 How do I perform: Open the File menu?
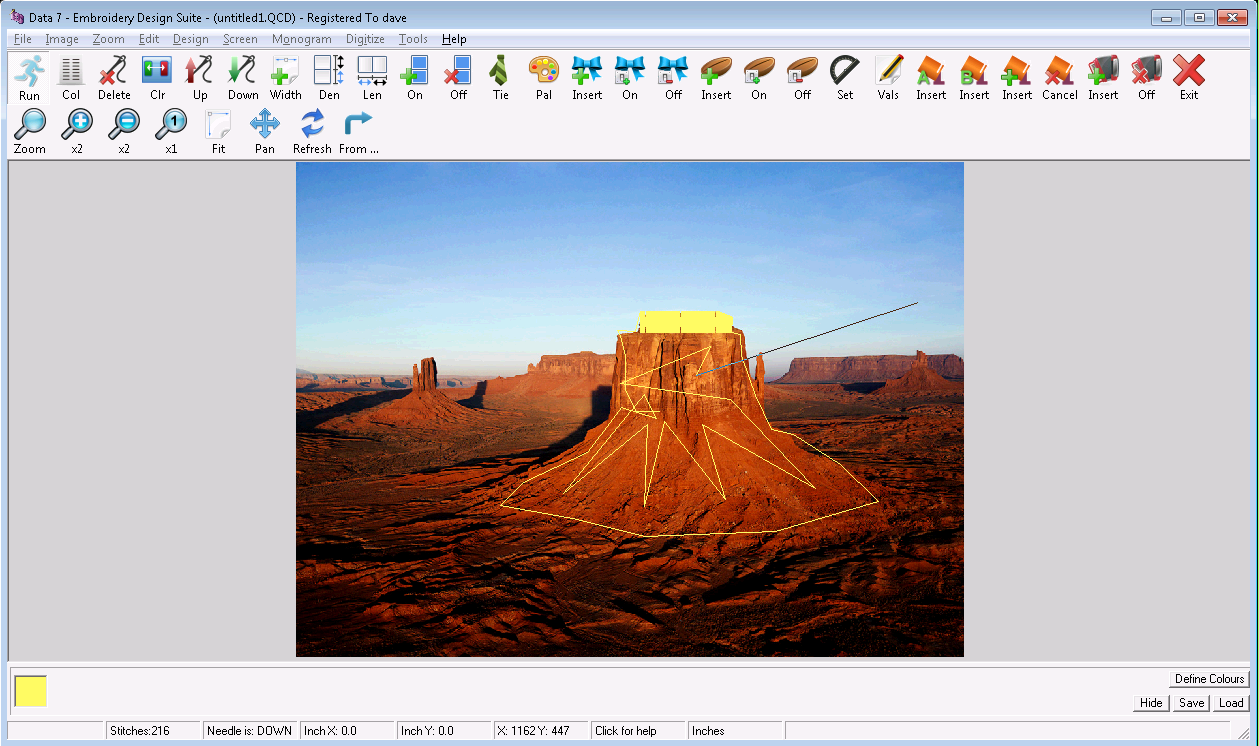pos(23,39)
